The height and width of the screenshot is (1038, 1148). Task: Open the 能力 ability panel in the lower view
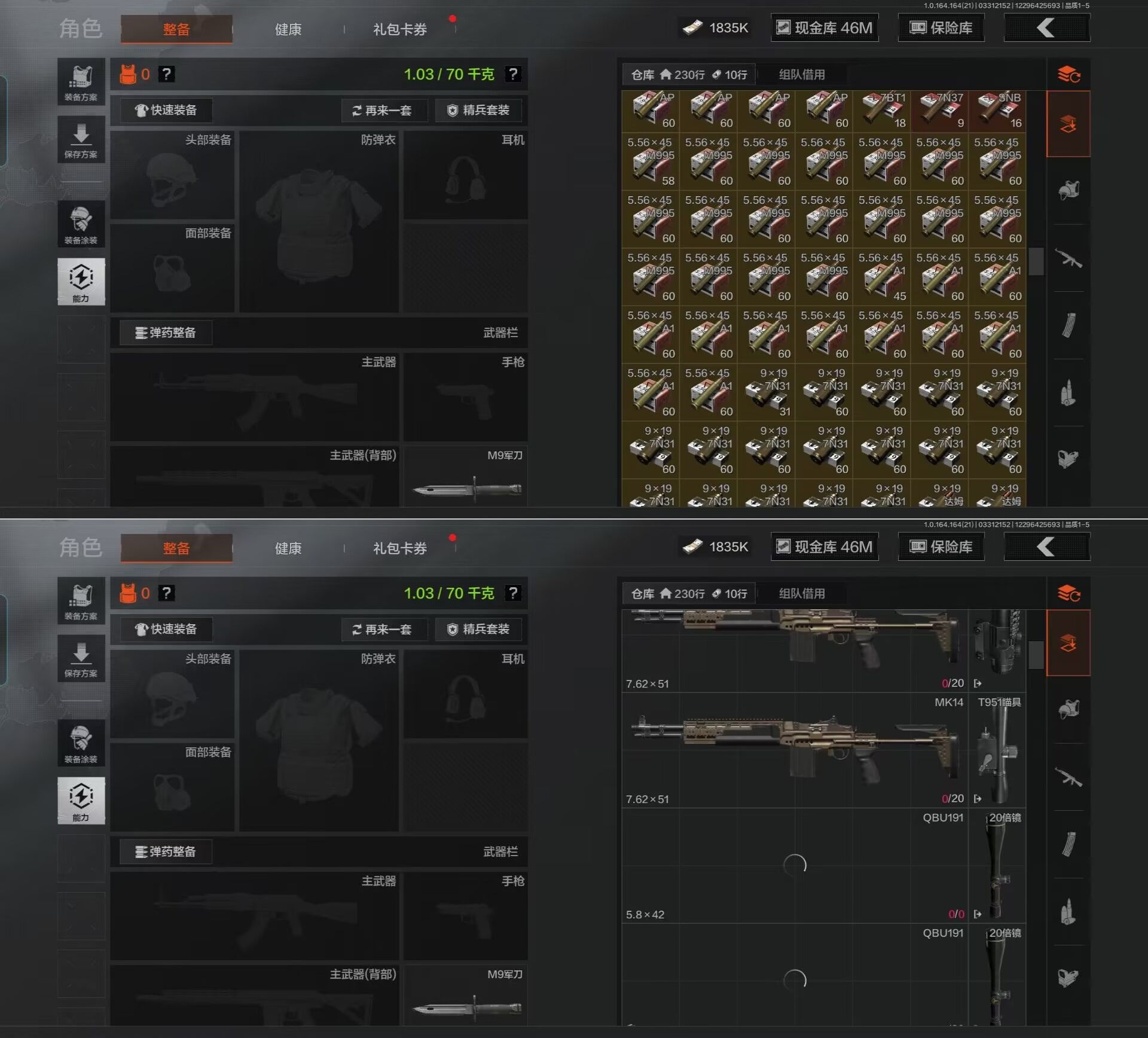point(81,801)
